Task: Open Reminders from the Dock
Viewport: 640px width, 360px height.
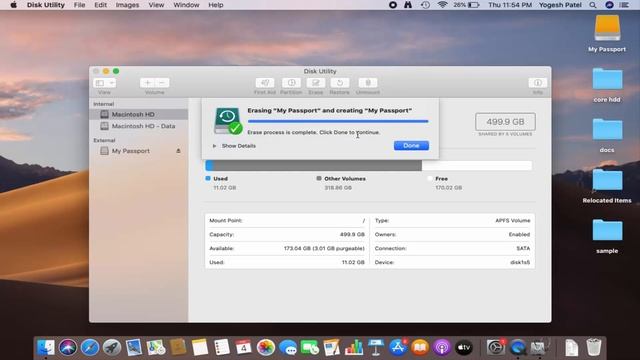Action: pyautogui.click(x=222, y=347)
